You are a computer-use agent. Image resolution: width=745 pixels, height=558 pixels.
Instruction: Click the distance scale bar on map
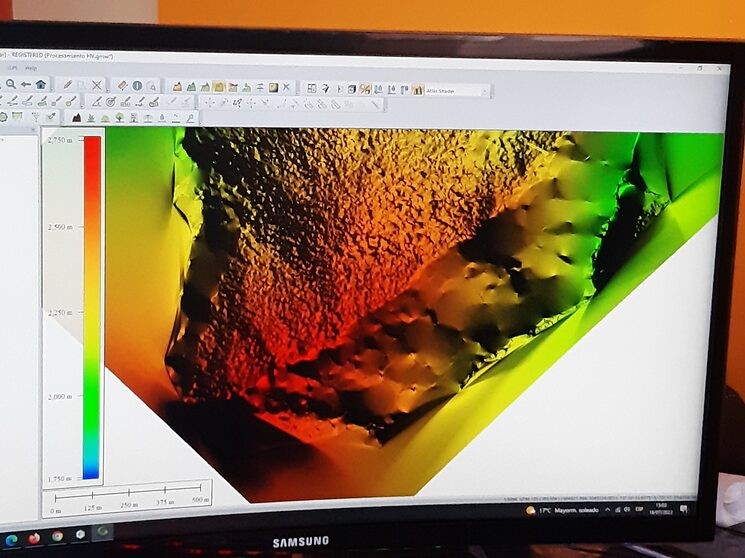(x=130, y=496)
